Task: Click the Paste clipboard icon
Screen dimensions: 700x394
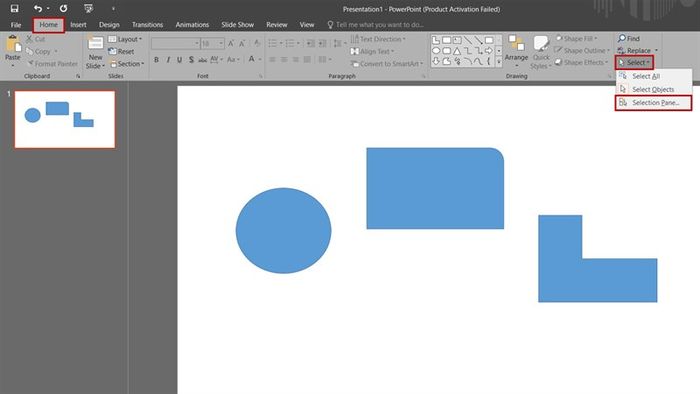Action: click(x=12, y=44)
